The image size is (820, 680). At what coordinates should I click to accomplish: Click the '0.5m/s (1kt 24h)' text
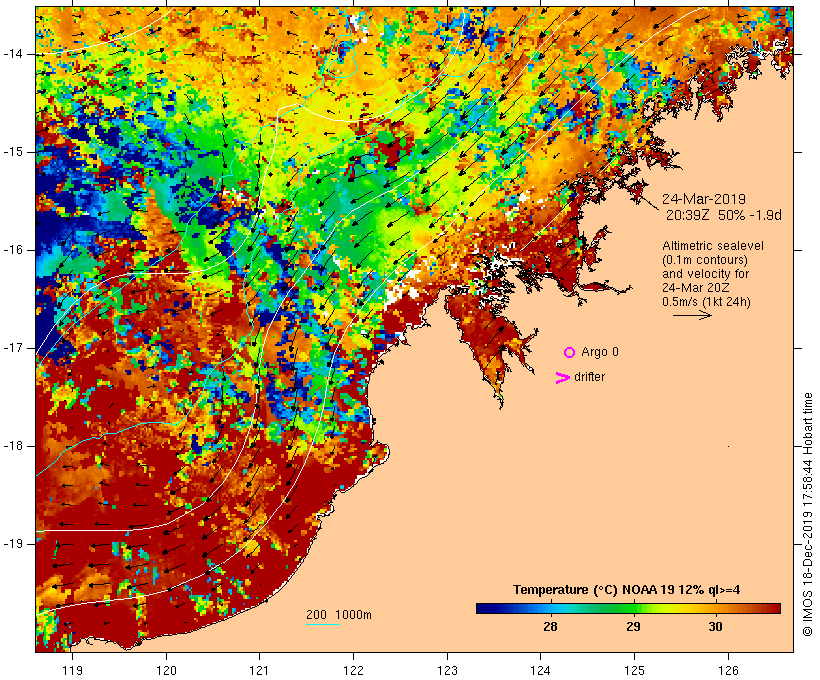click(x=706, y=302)
